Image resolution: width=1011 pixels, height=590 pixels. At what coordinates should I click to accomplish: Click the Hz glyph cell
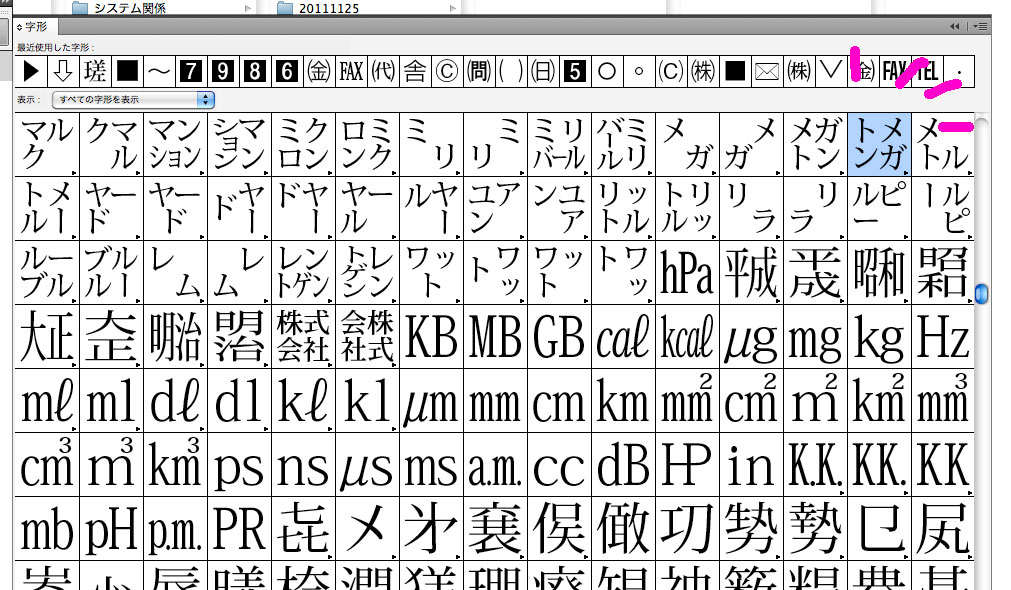(943, 337)
